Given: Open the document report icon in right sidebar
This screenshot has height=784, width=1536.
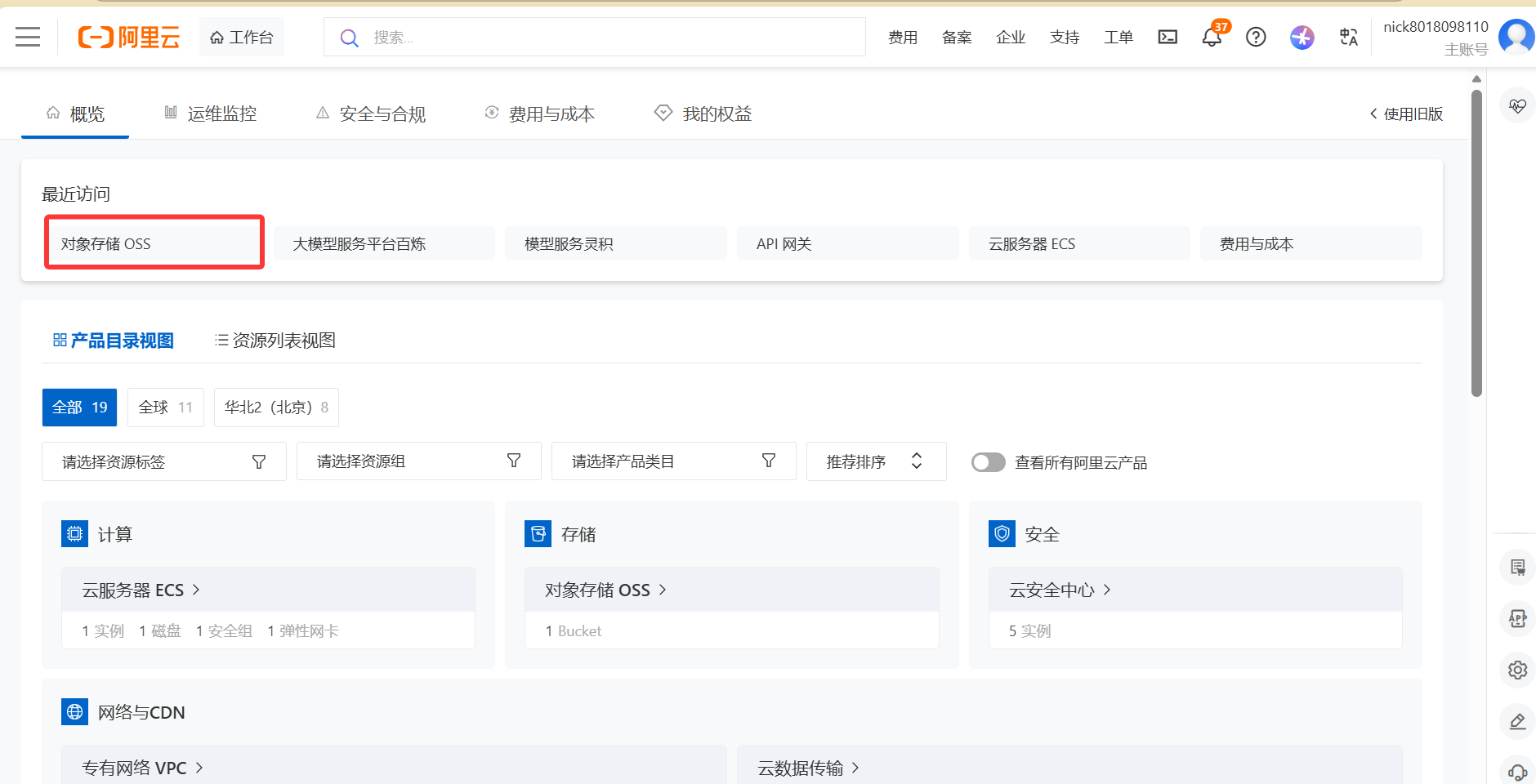Looking at the screenshot, I should pyautogui.click(x=1517, y=568).
